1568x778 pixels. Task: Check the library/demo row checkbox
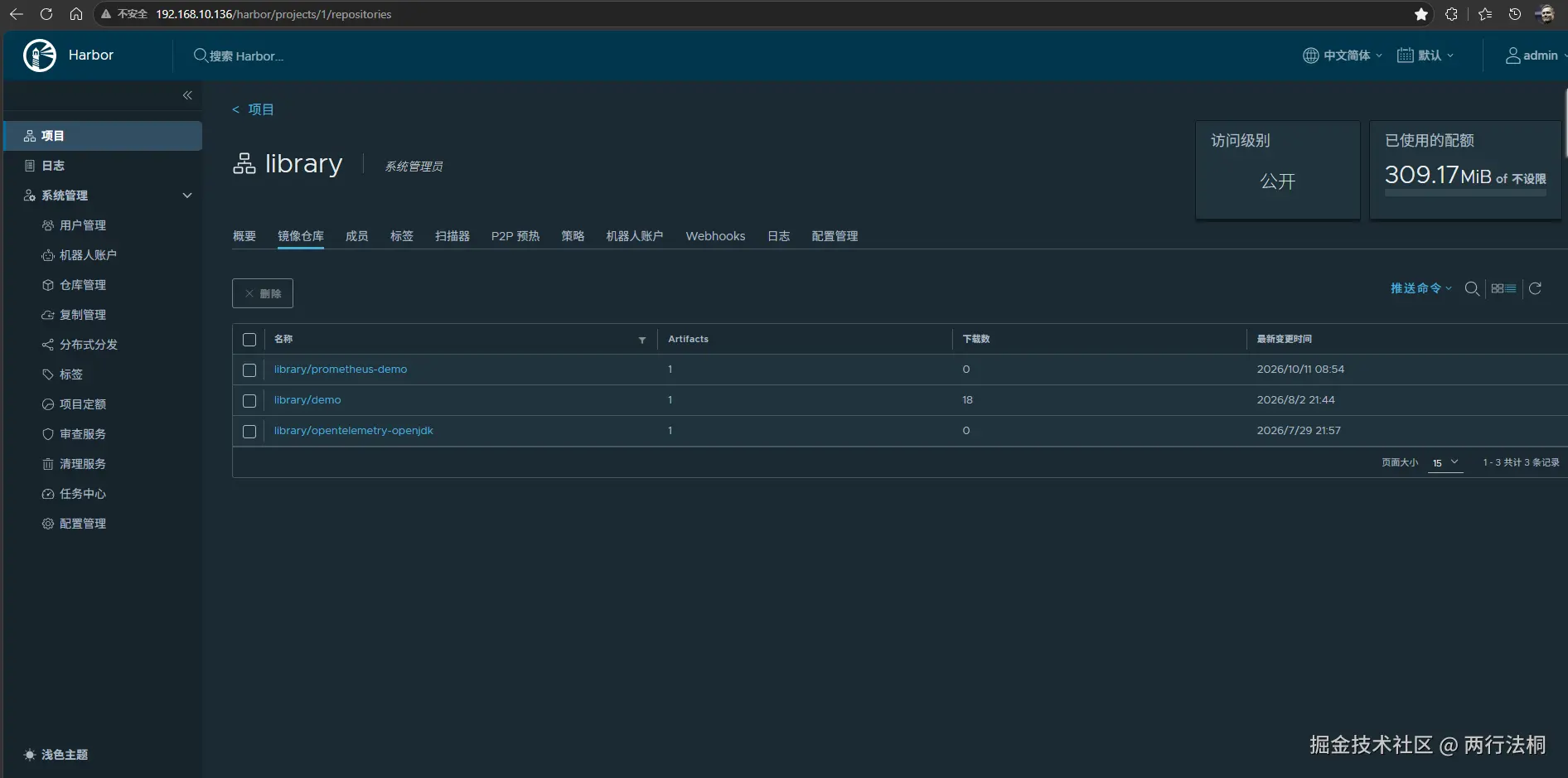[249, 401]
